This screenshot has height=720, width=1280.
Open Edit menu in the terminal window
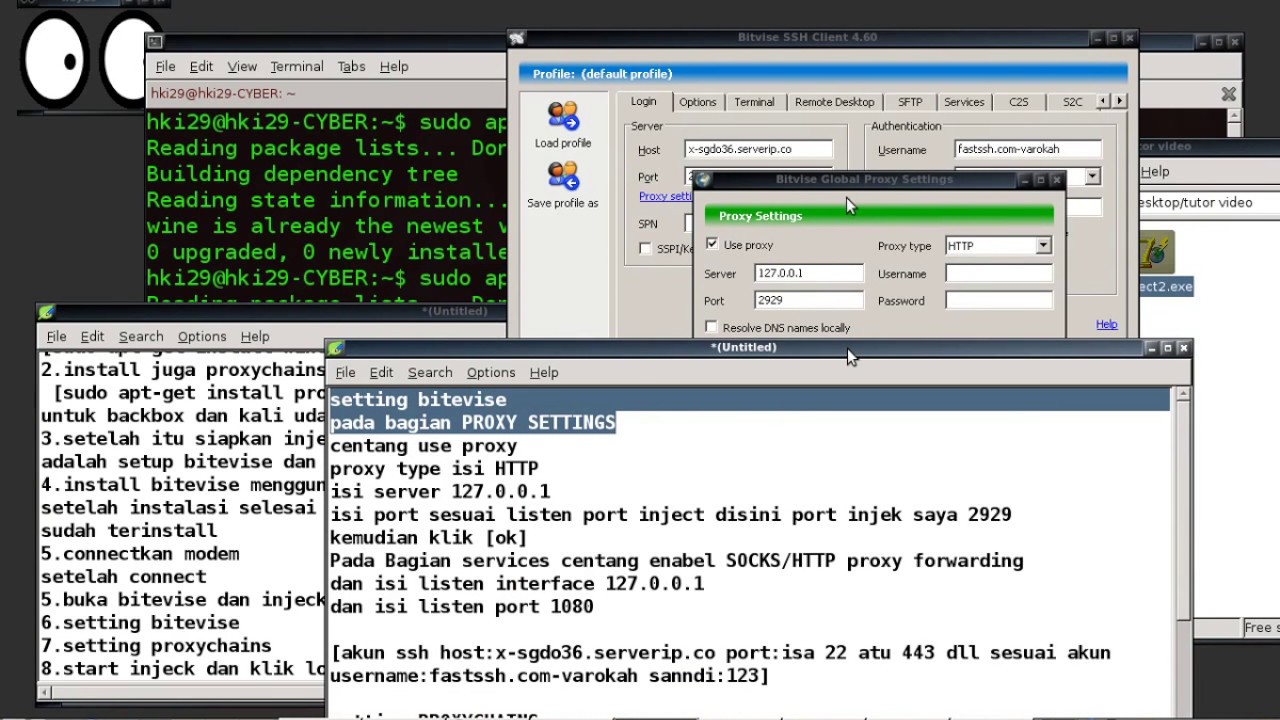pyautogui.click(x=201, y=66)
